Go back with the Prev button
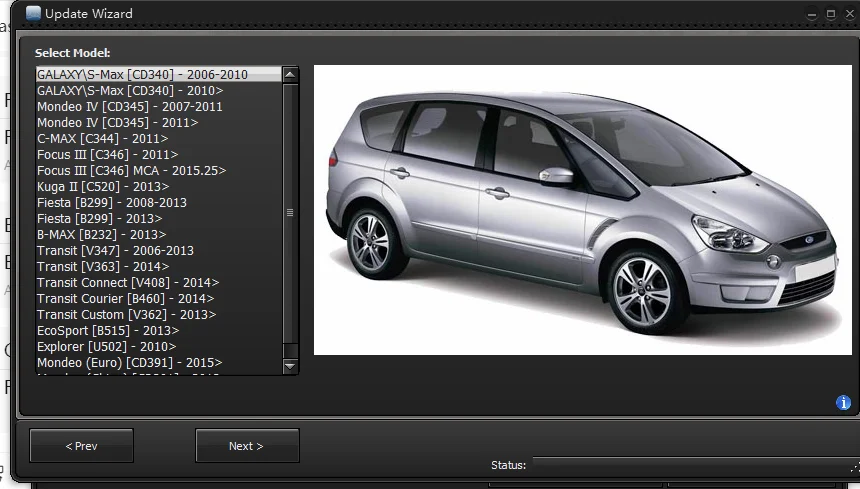The image size is (860, 489). 81,446
